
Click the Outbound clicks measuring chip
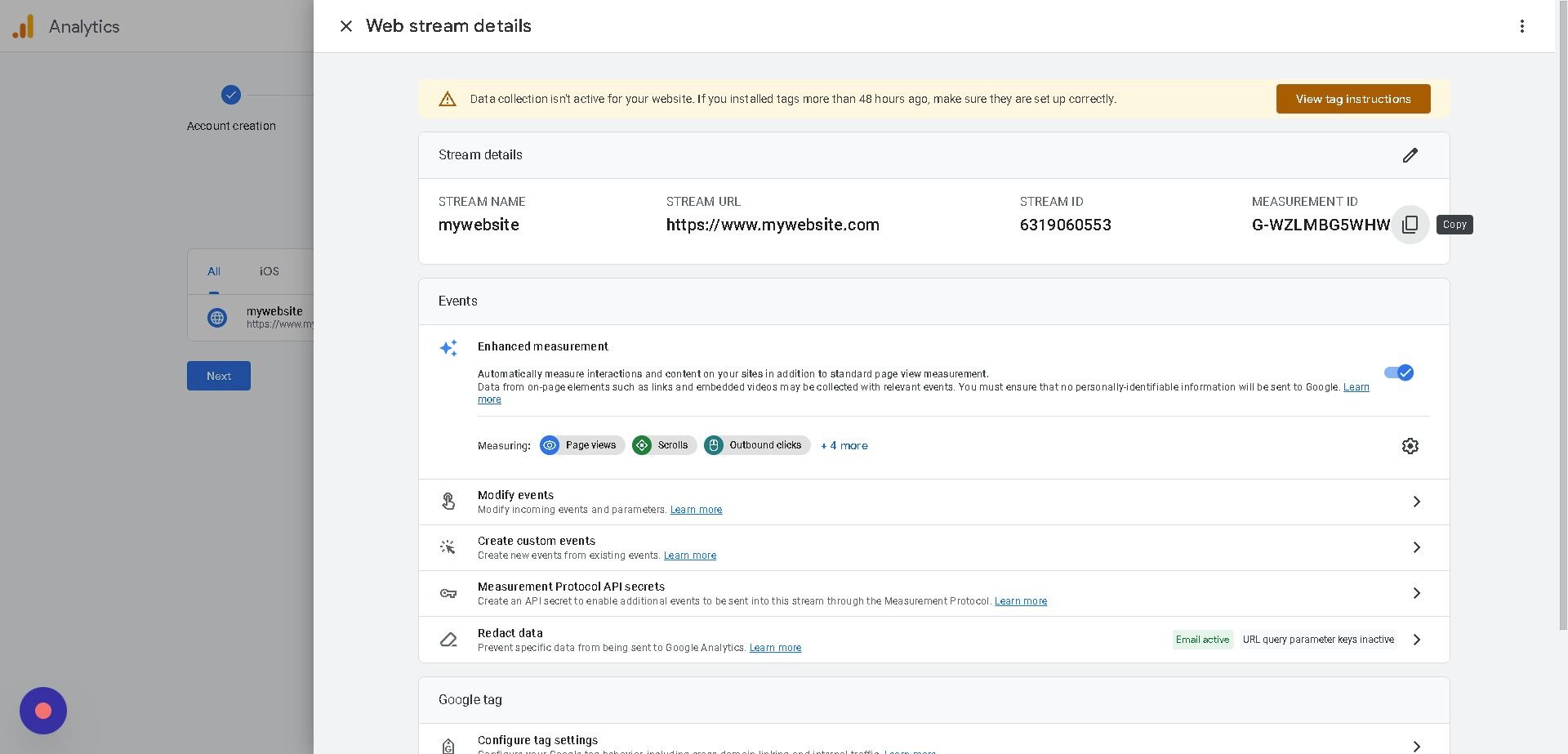pos(756,445)
